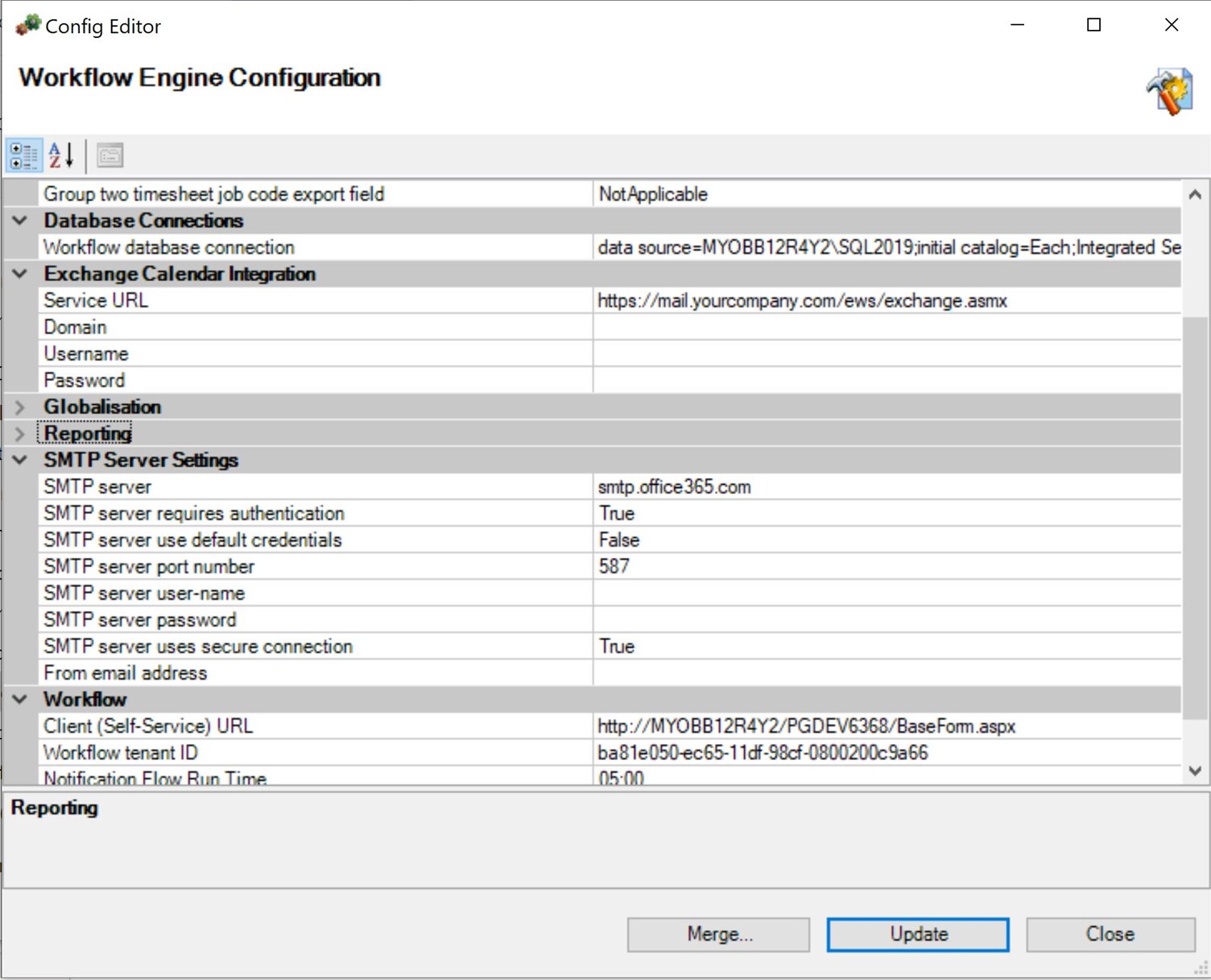Collapse Exchange Calendar Integration section
The height and width of the screenshot is (980, 1211).
[x=20, y=274]
